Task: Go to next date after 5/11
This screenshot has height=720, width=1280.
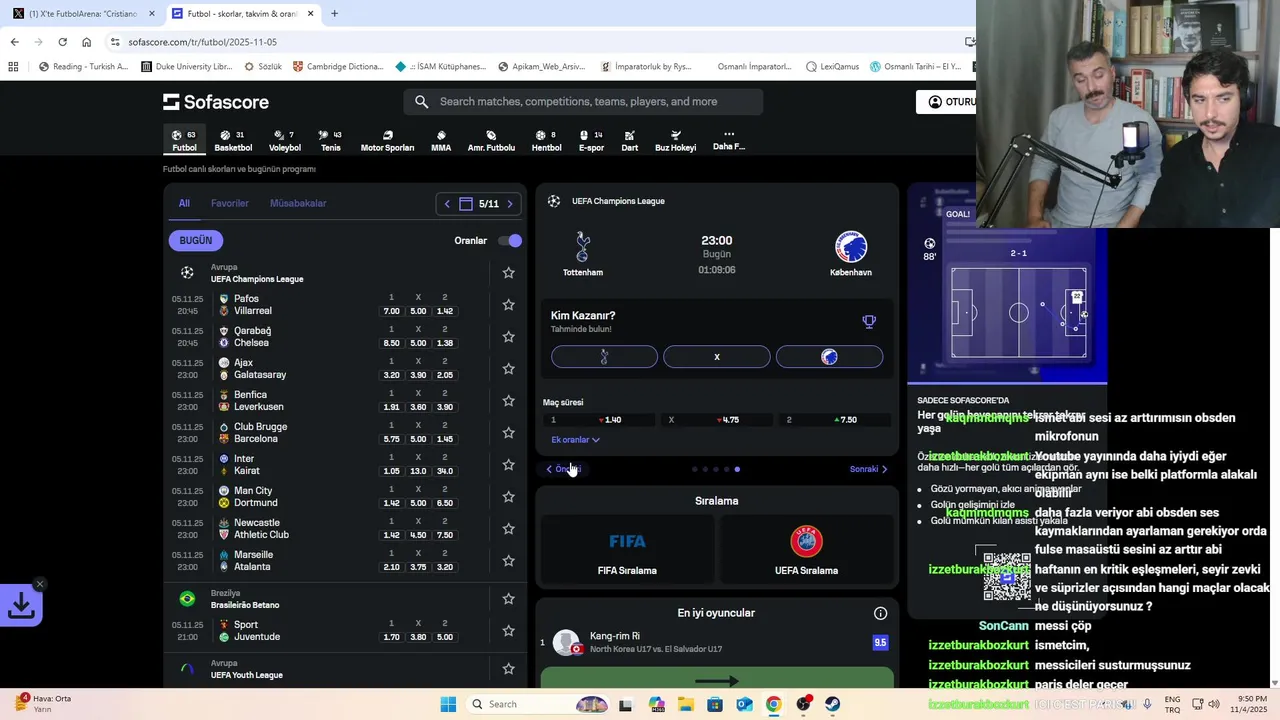Action: tap(510, 204)
